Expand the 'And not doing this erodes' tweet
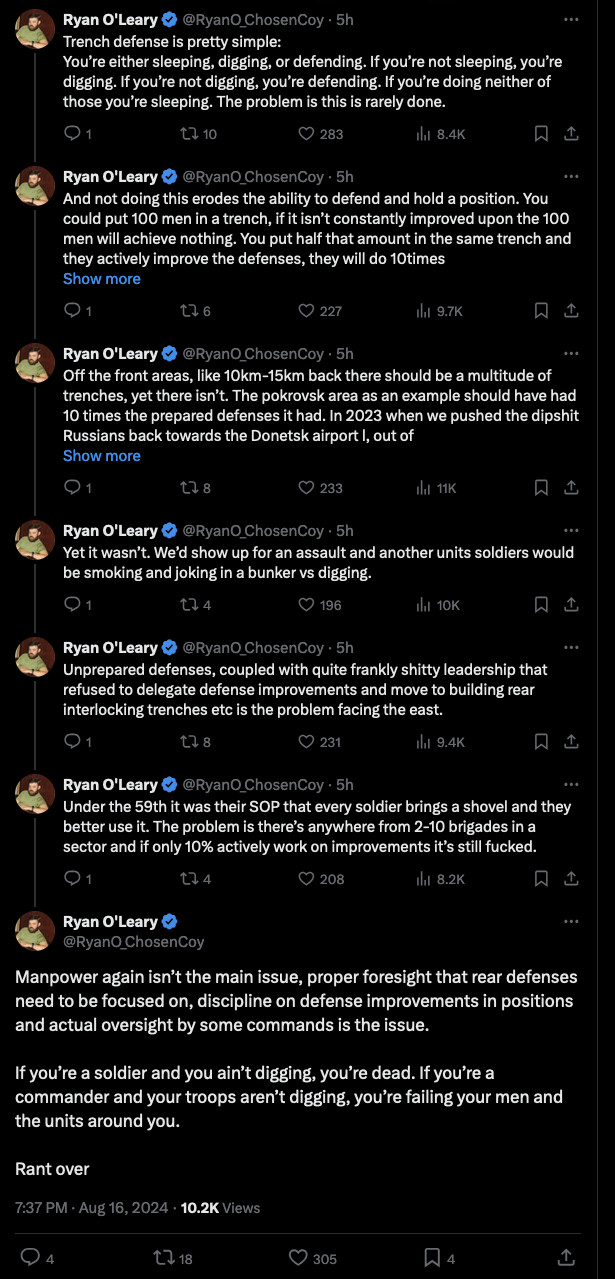The height and width of the screenshot is (1279, 615). click(102, 279)
